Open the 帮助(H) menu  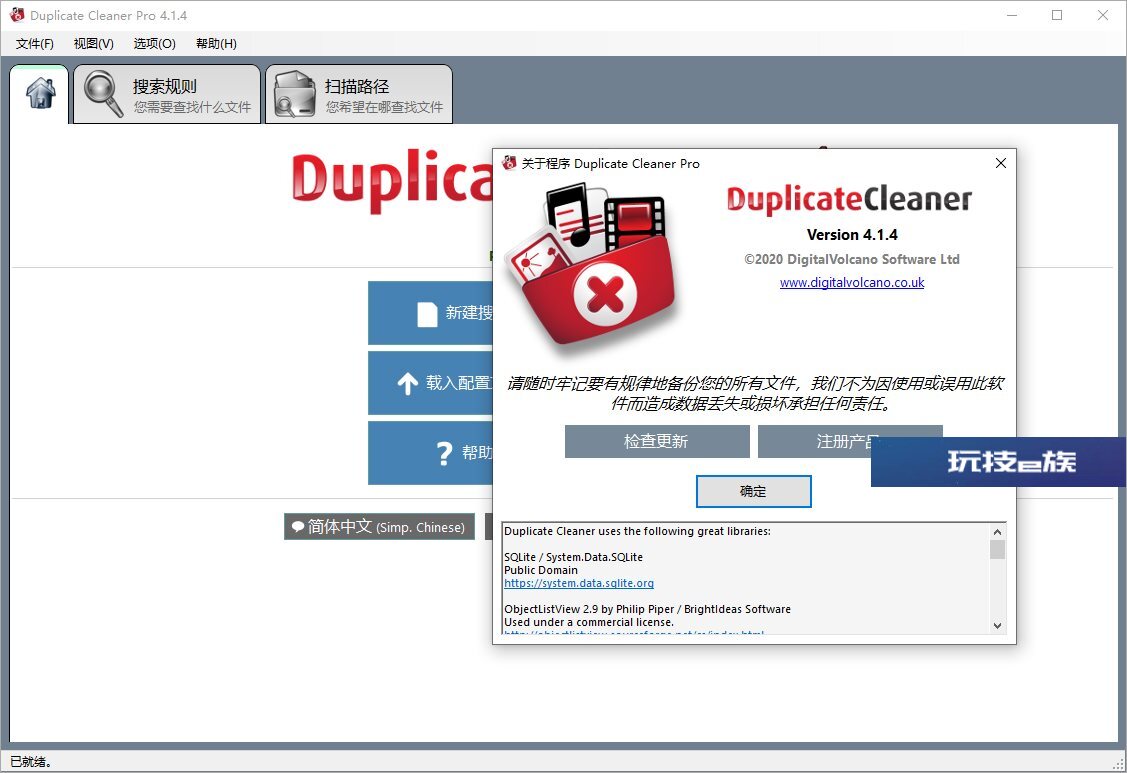[x=216, y=44]
